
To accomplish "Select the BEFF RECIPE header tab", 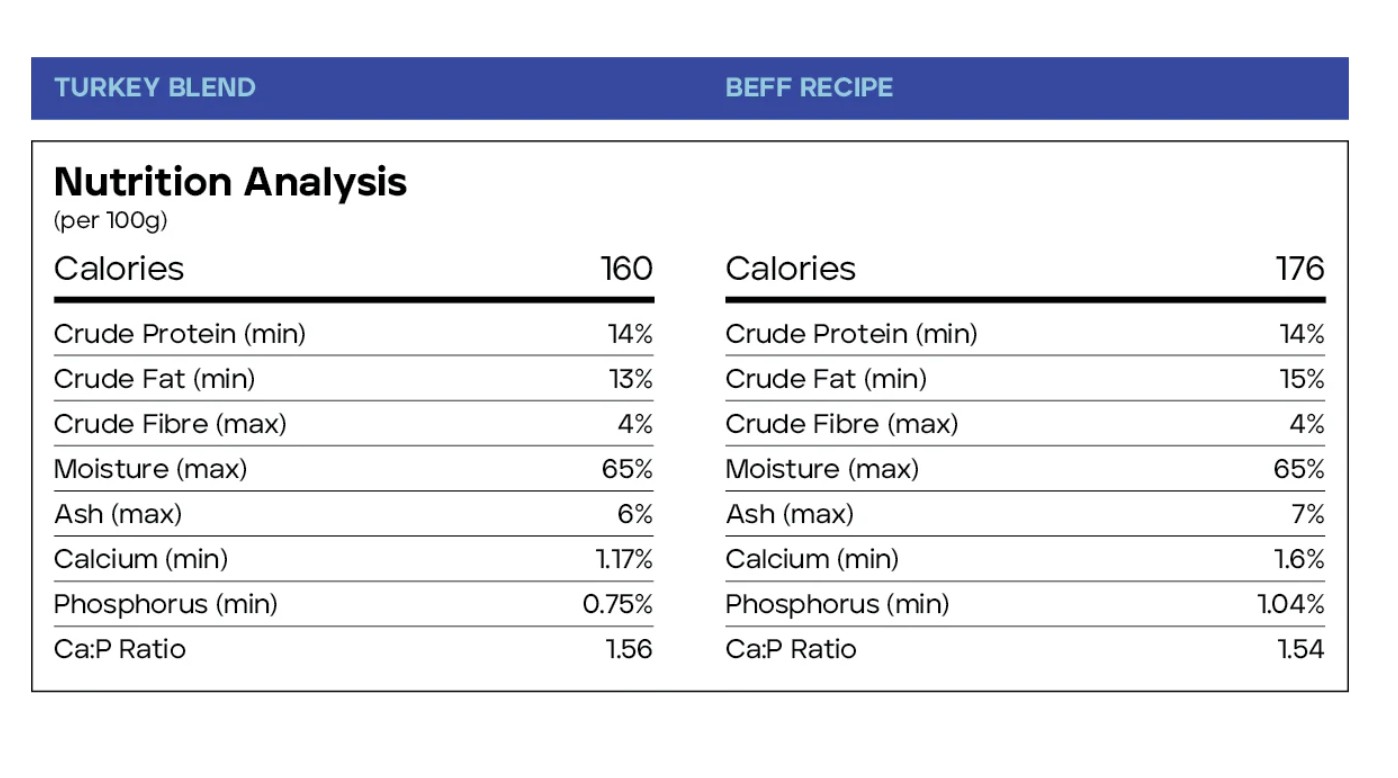I will coord(809,88).
